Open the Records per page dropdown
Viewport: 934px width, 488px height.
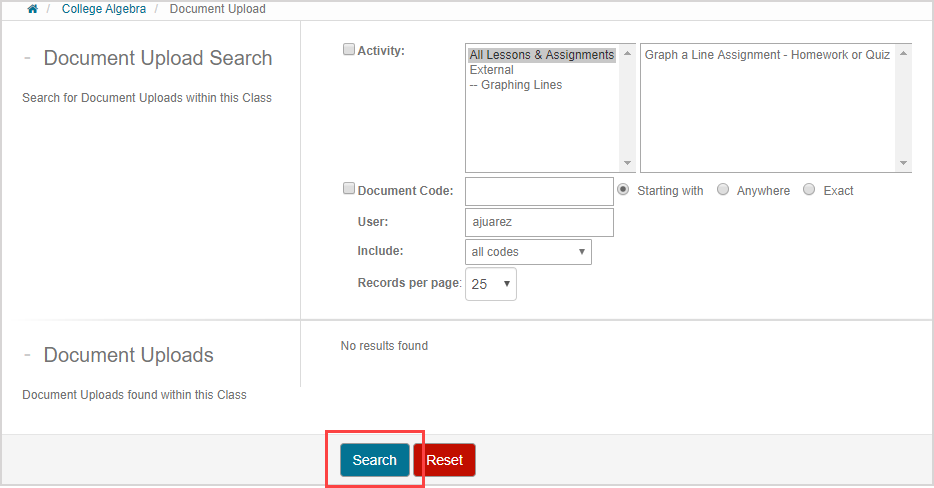(490, 284)
